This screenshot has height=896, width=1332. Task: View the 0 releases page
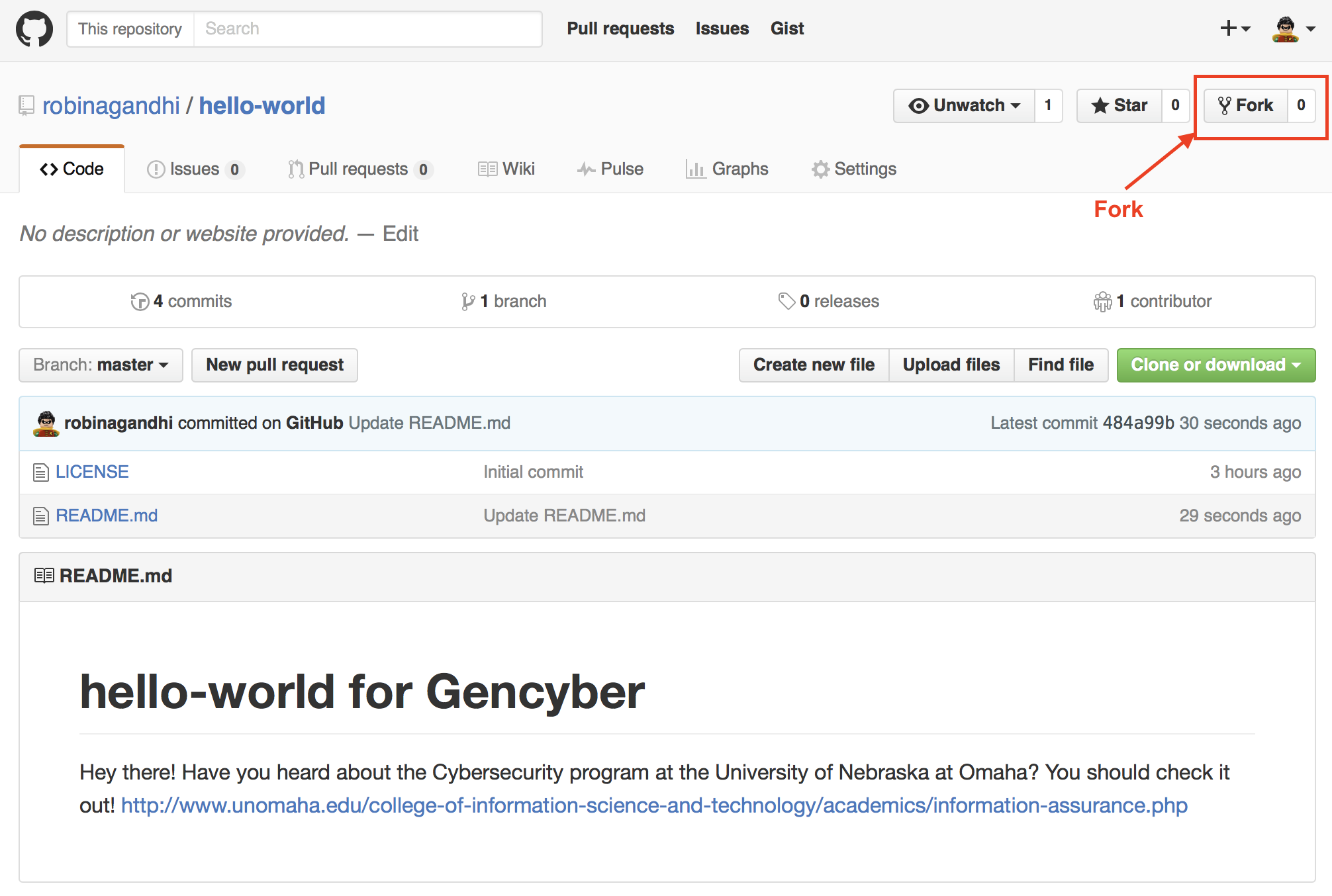(x=829, y=302)
